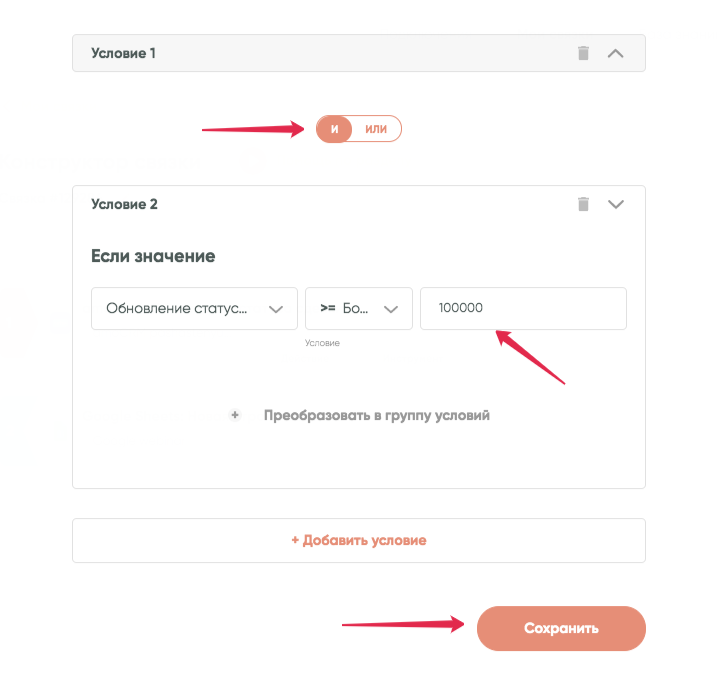Screen dimensions: 717x681
Task: Delete Условие 1 with its trash icon
Action: tap(583, 53)
